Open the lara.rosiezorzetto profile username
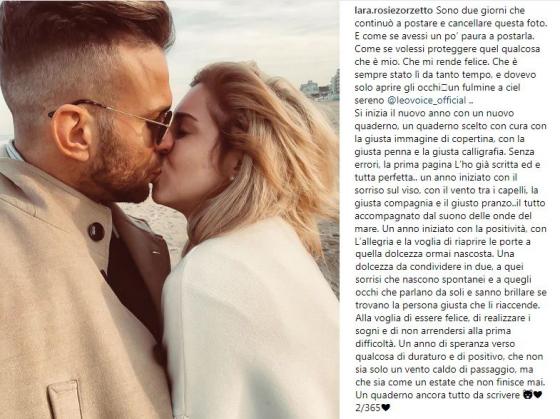560x419 pixels. point(394,11)
